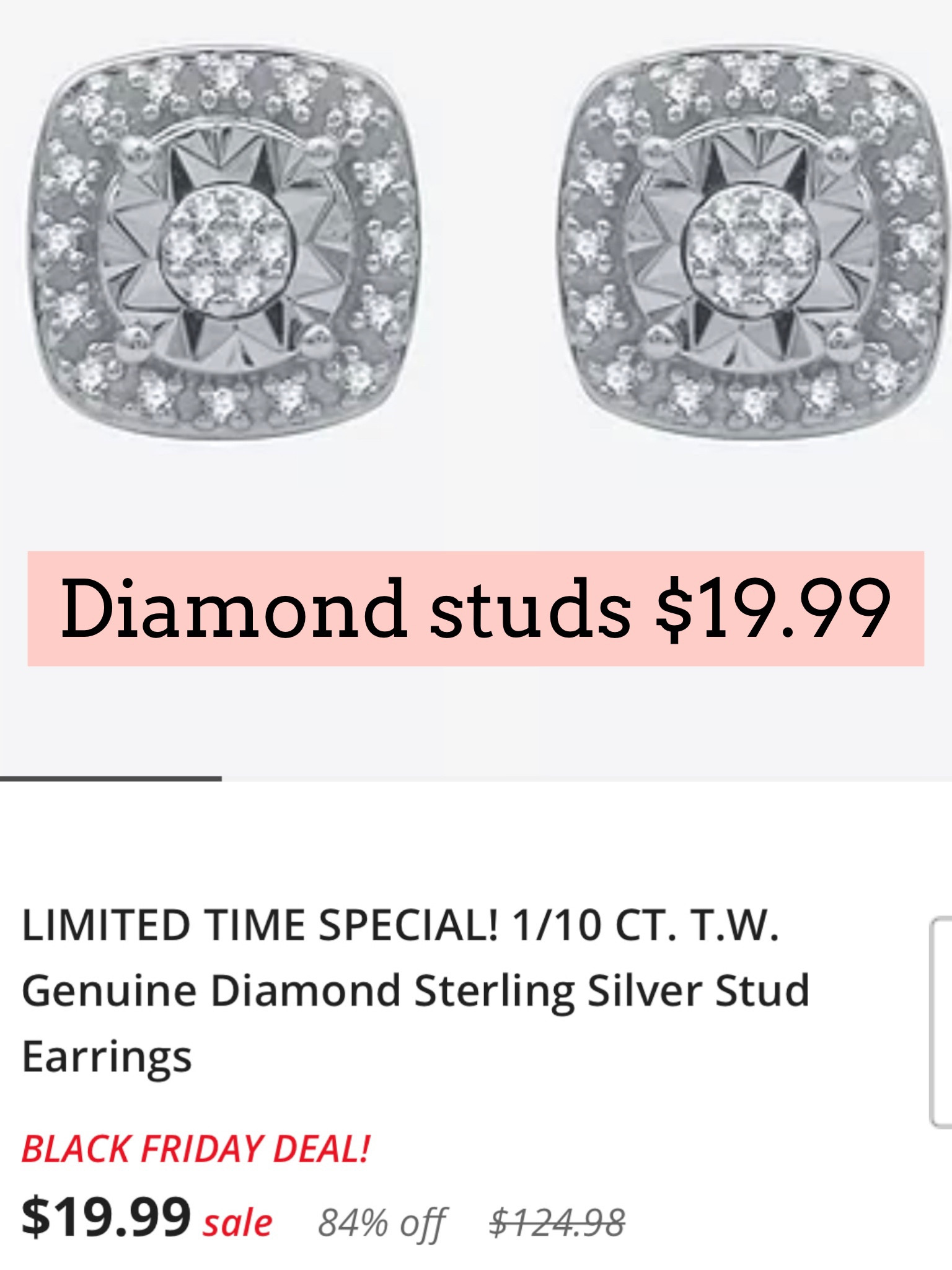
Task: Click the dark image carousel progress indicator
Action: [110, 778]
